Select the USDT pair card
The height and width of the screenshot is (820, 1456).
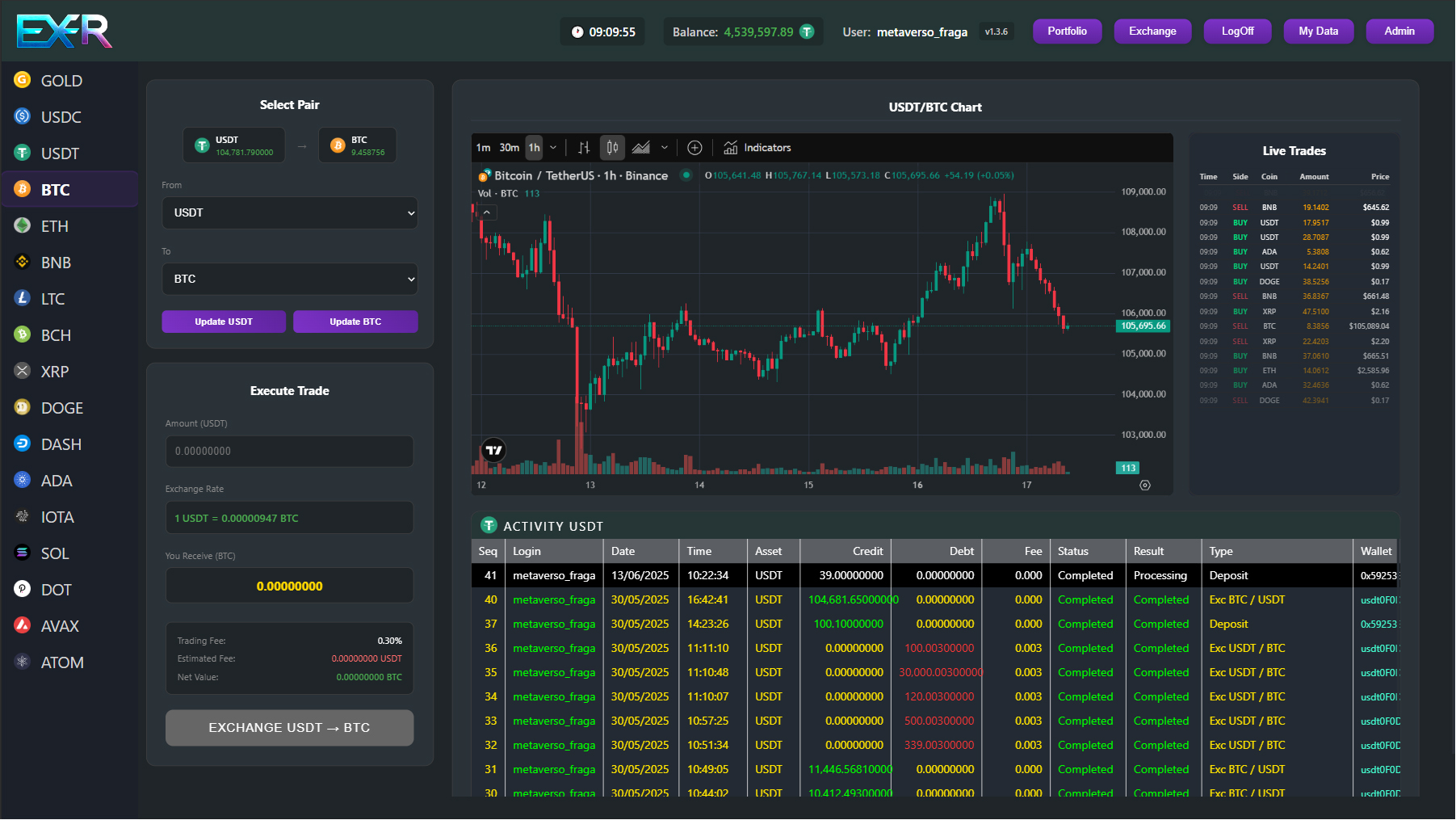pyautogui.click(x=234, y=145)
